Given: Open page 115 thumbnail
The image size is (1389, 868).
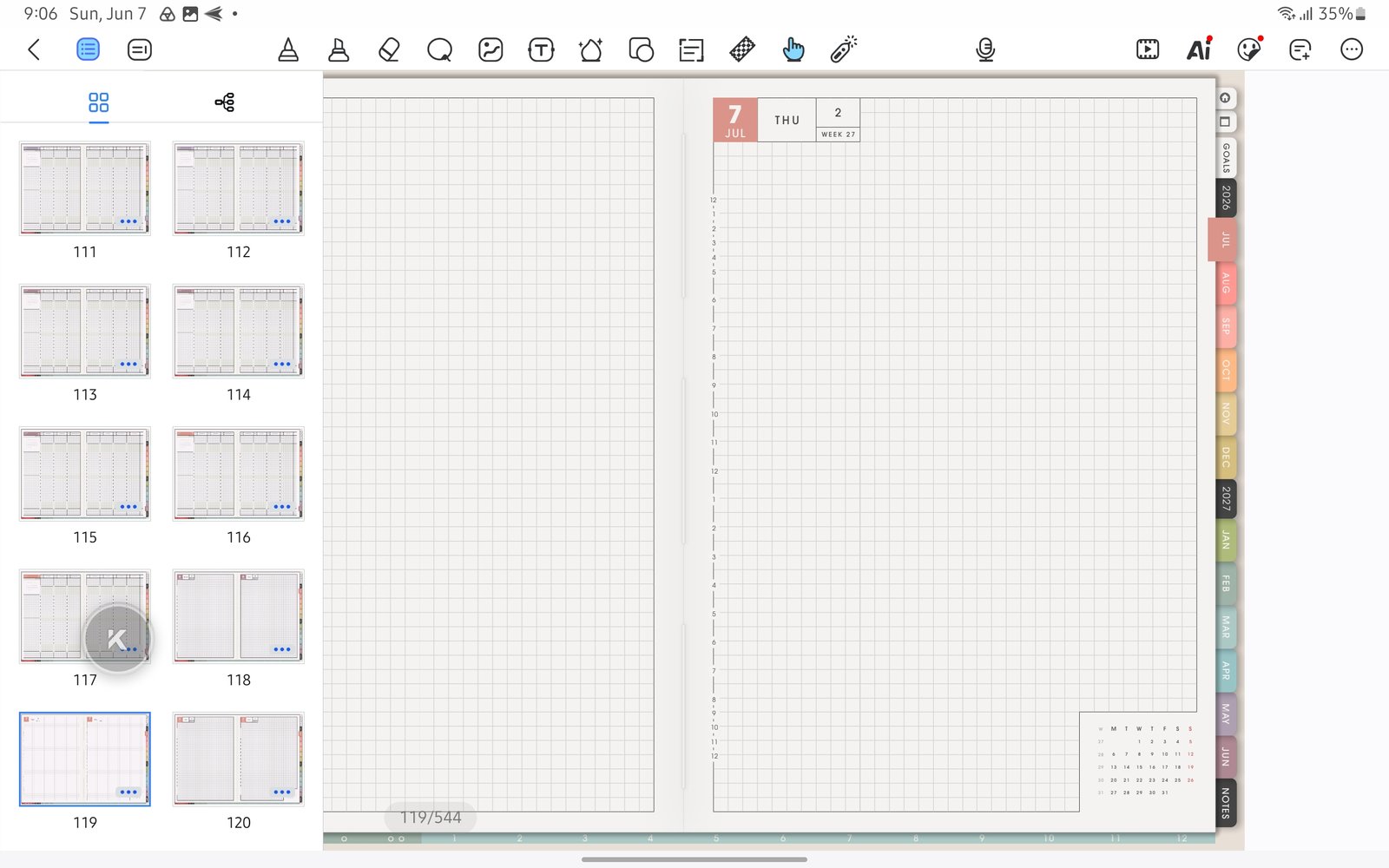Looking at the screenshot, I should pos(85,474).
